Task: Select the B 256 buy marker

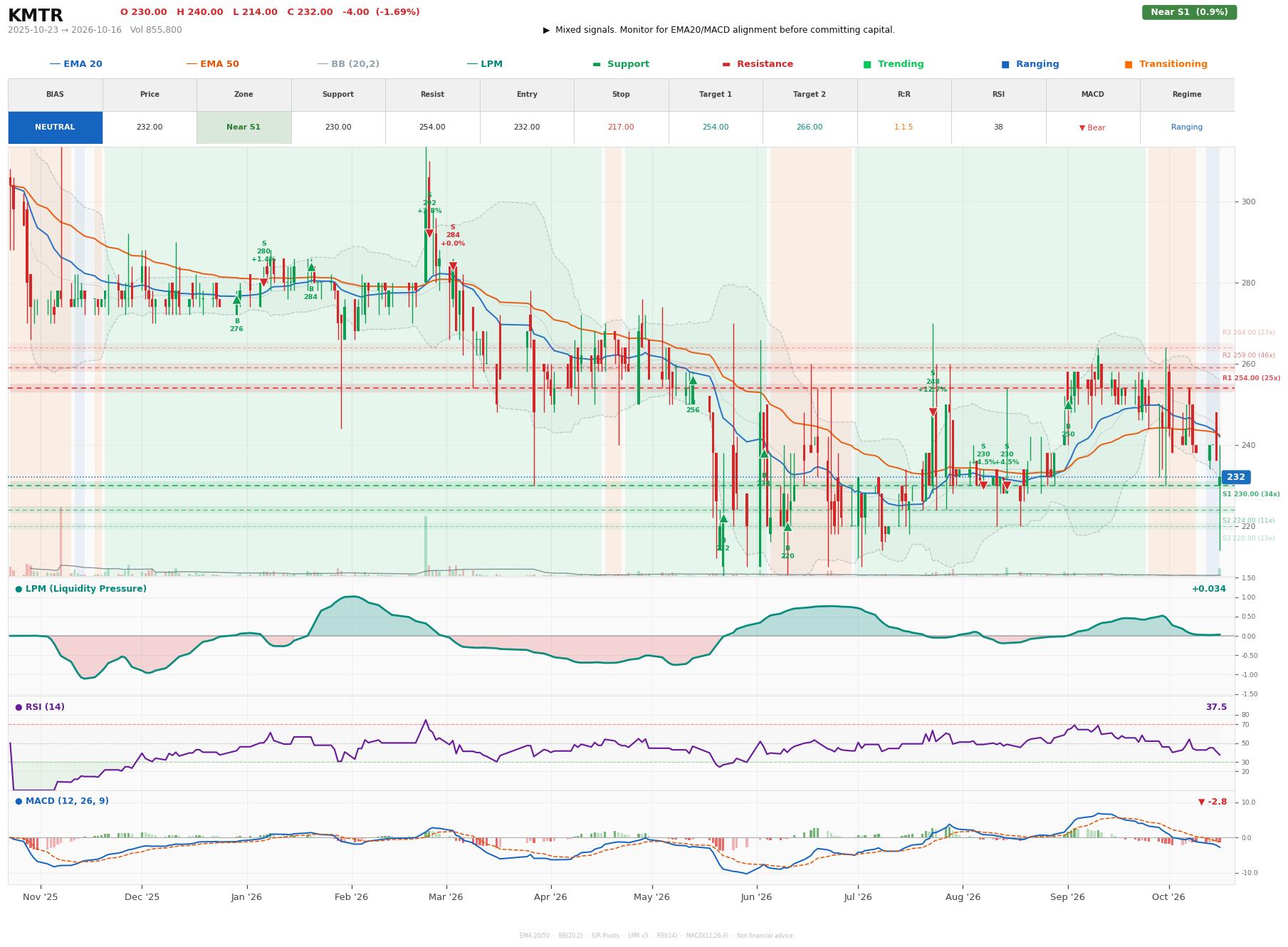Action: 693,380
